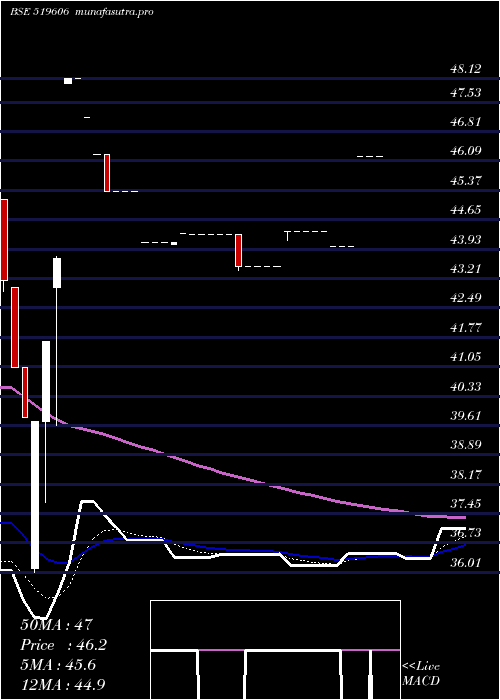500x700 pixels.
Task: Click the 38.89 price level label
Action: 466,445
